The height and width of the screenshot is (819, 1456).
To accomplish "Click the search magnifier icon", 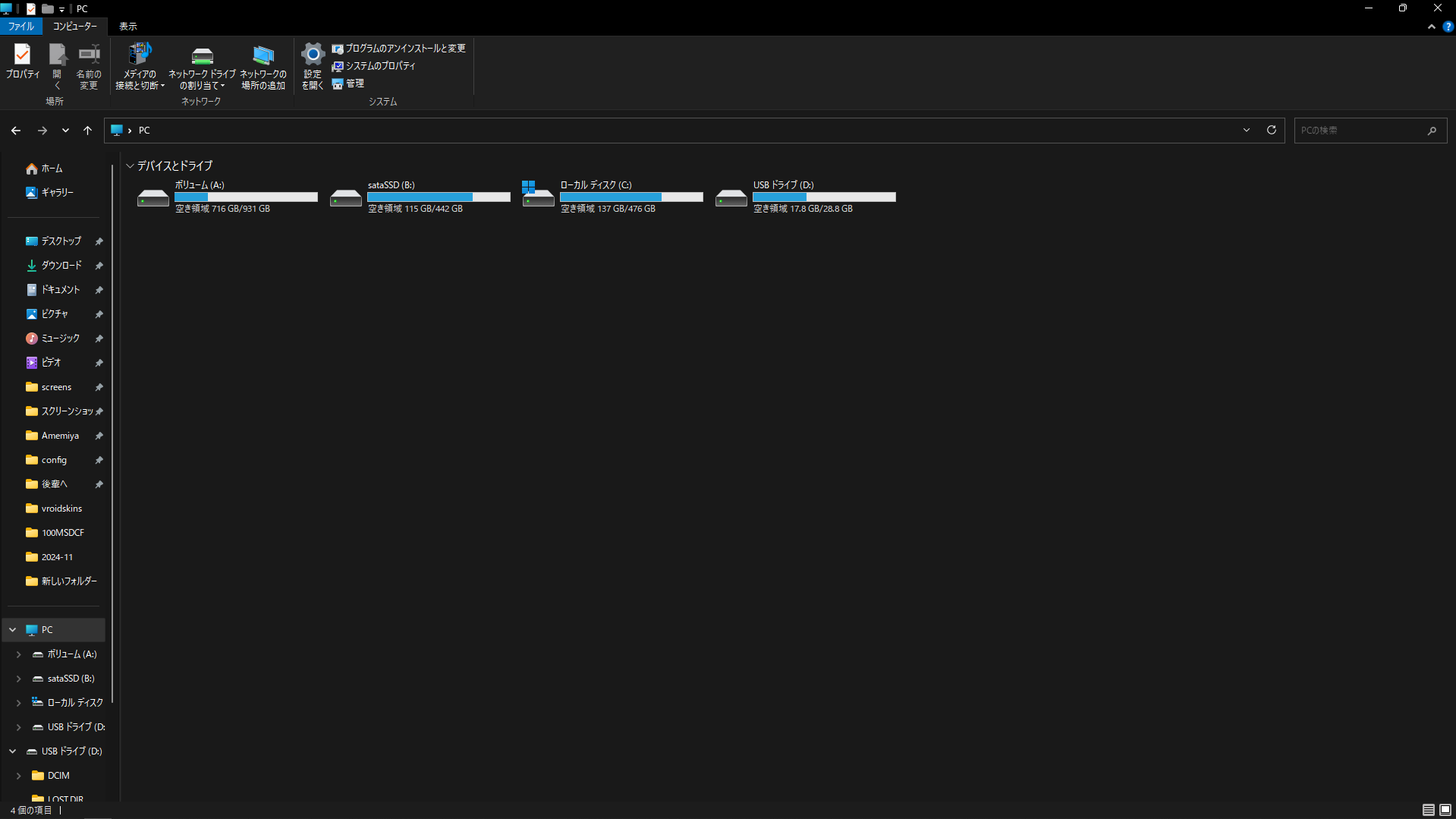I will coord(1432,131).
